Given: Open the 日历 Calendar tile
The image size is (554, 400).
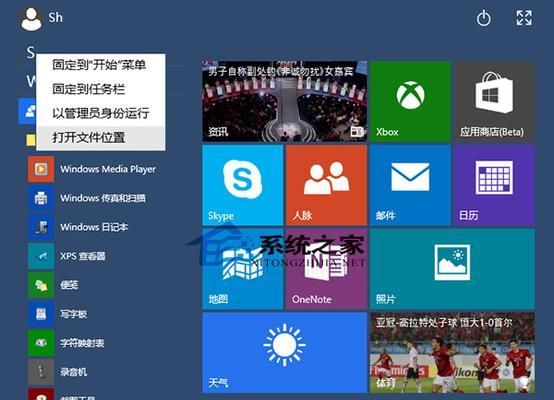Looking at the screenshot, I should point(494,185).
